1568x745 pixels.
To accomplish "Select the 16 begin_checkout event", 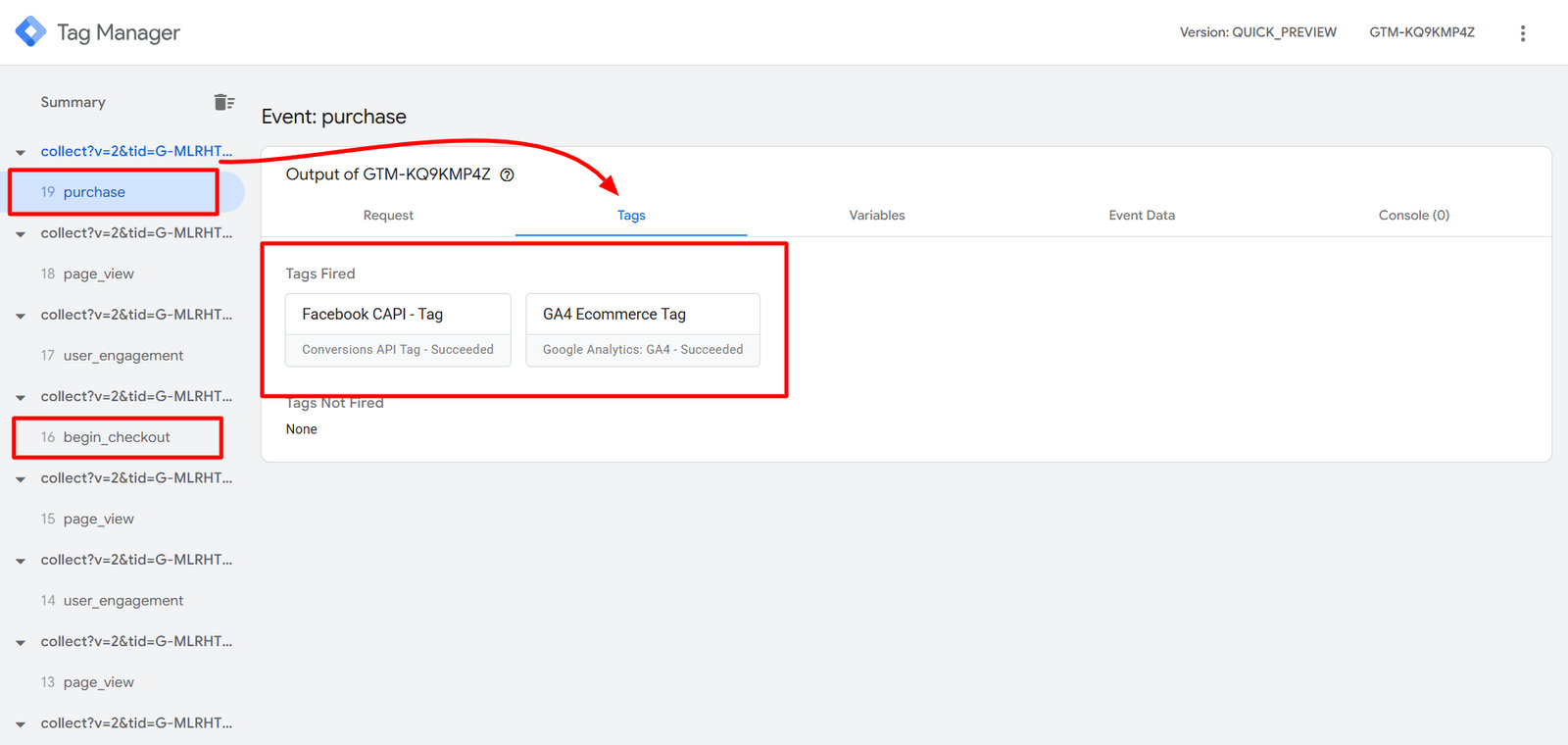I will pyautogui.click(x=117, y=437).
